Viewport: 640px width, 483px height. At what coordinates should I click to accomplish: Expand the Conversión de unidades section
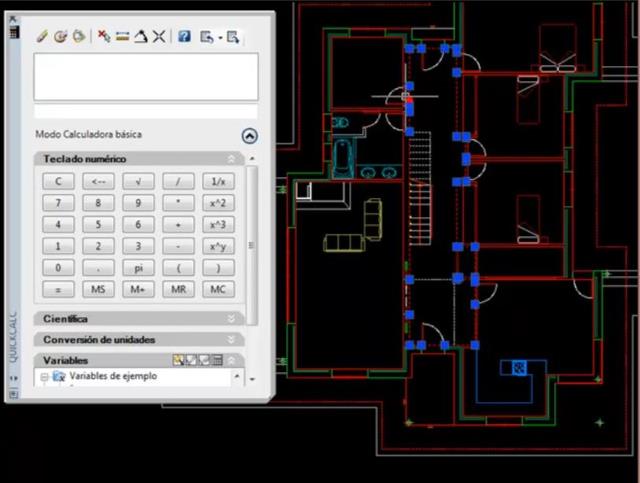point(231,339)
